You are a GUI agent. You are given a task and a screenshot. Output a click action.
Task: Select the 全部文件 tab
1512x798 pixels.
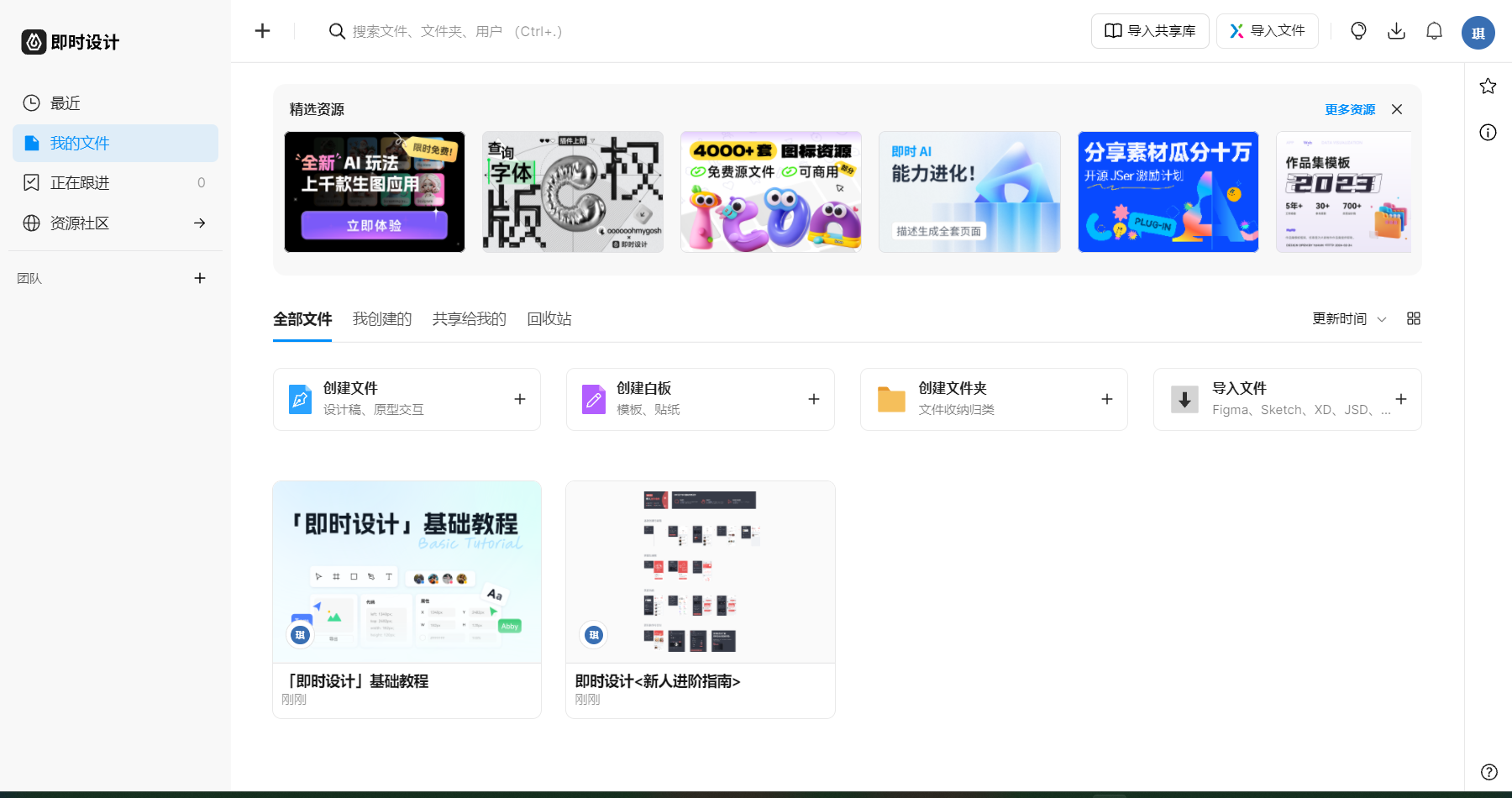point(302,319)
